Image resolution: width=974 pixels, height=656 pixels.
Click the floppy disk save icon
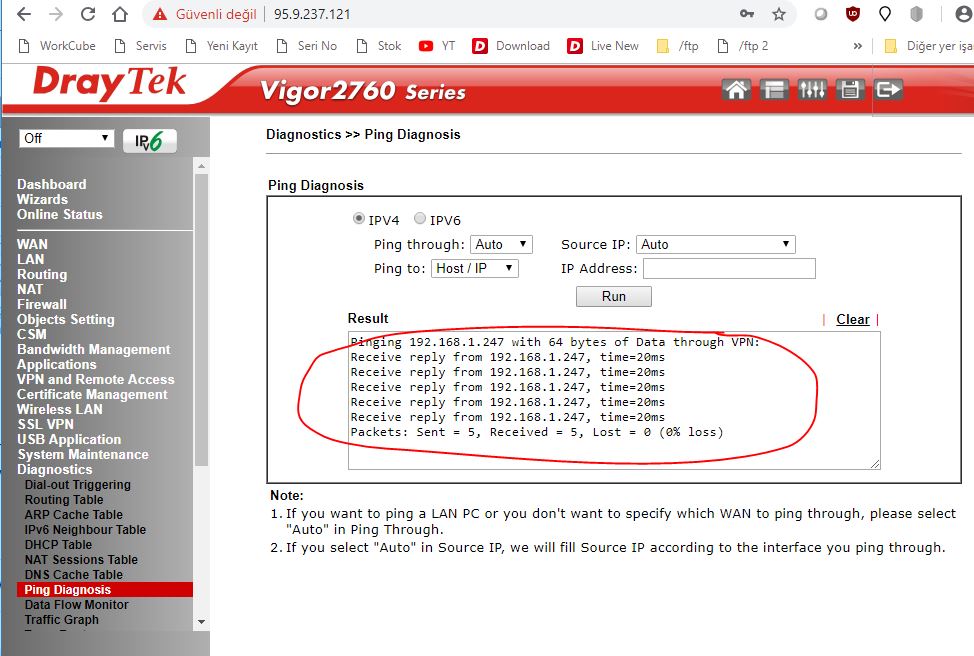(850, 90)
